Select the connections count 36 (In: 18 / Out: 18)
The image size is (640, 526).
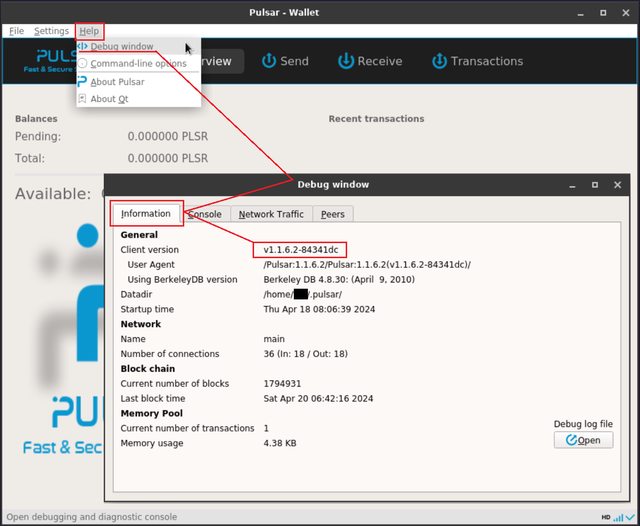tap(305, 354)
